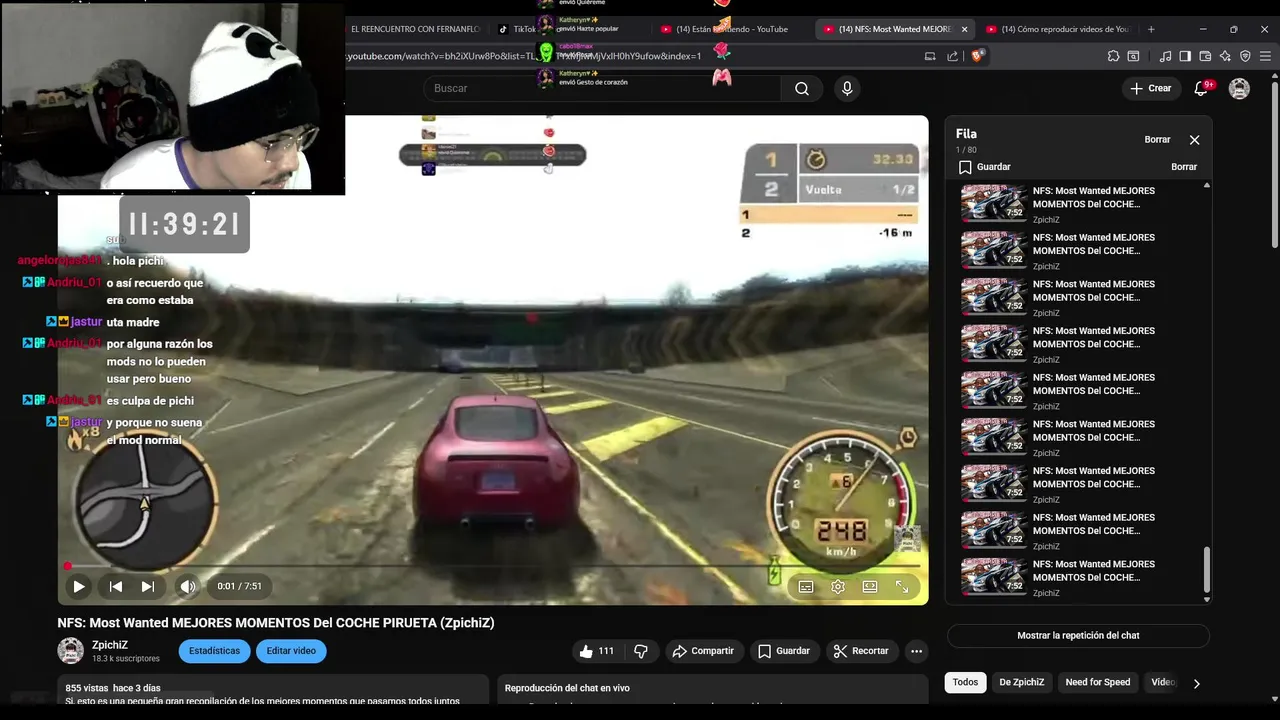Select the Need for Speed chip

[1097, 682]
